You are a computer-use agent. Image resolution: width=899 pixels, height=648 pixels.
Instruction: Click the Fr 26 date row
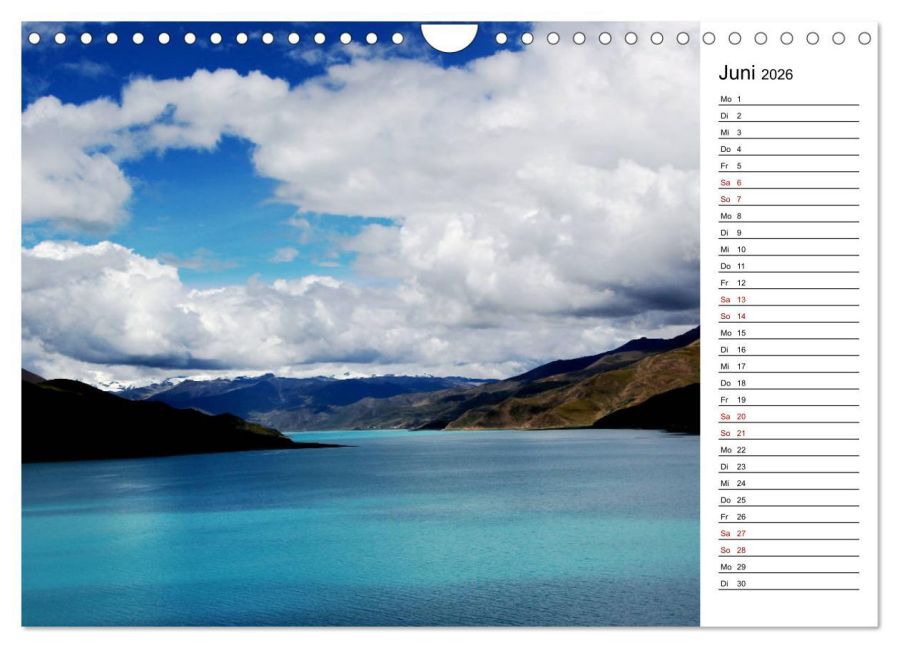(788, 517)
